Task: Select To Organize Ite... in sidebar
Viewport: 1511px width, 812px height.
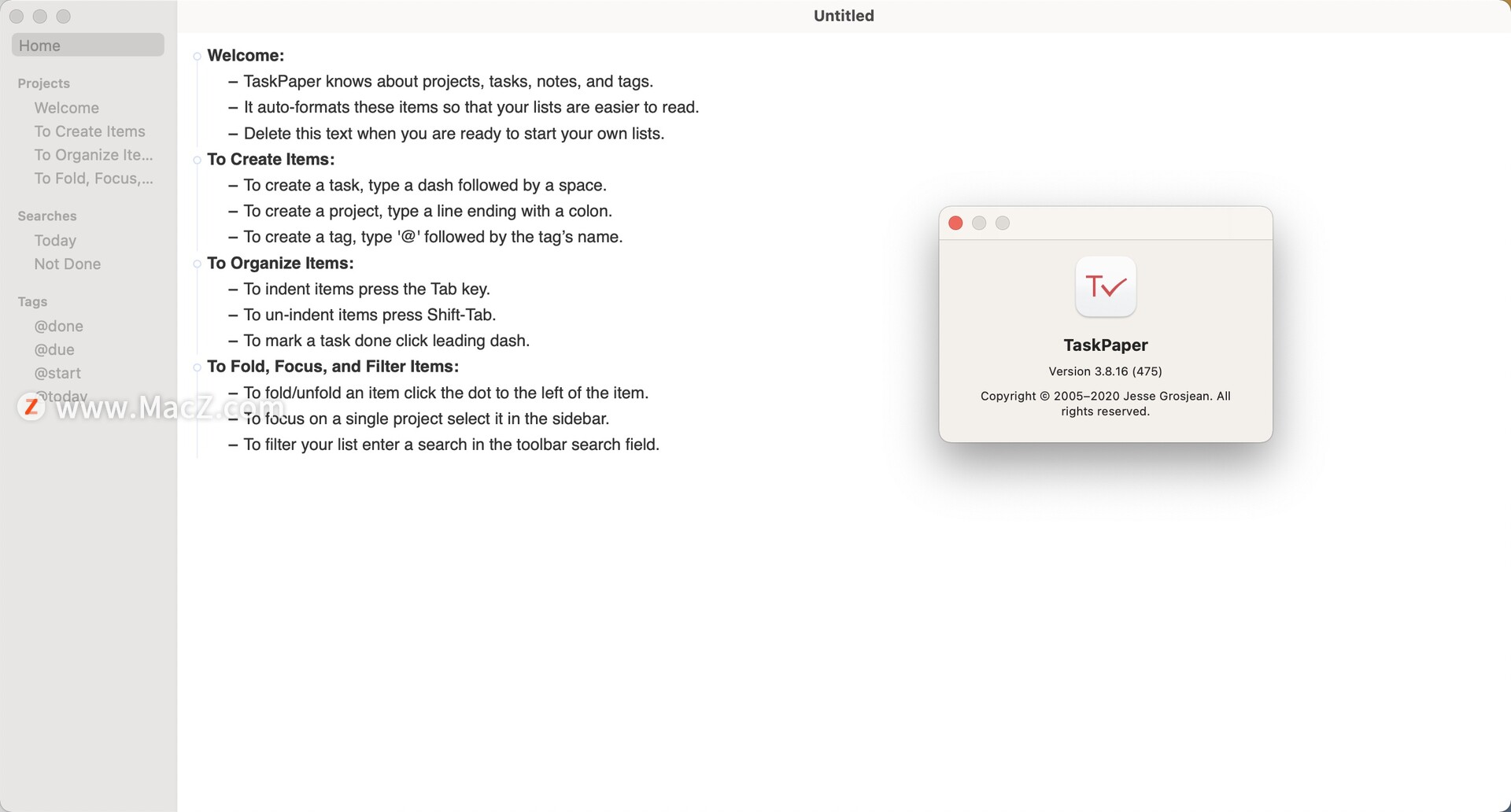Action: (94, 155)
